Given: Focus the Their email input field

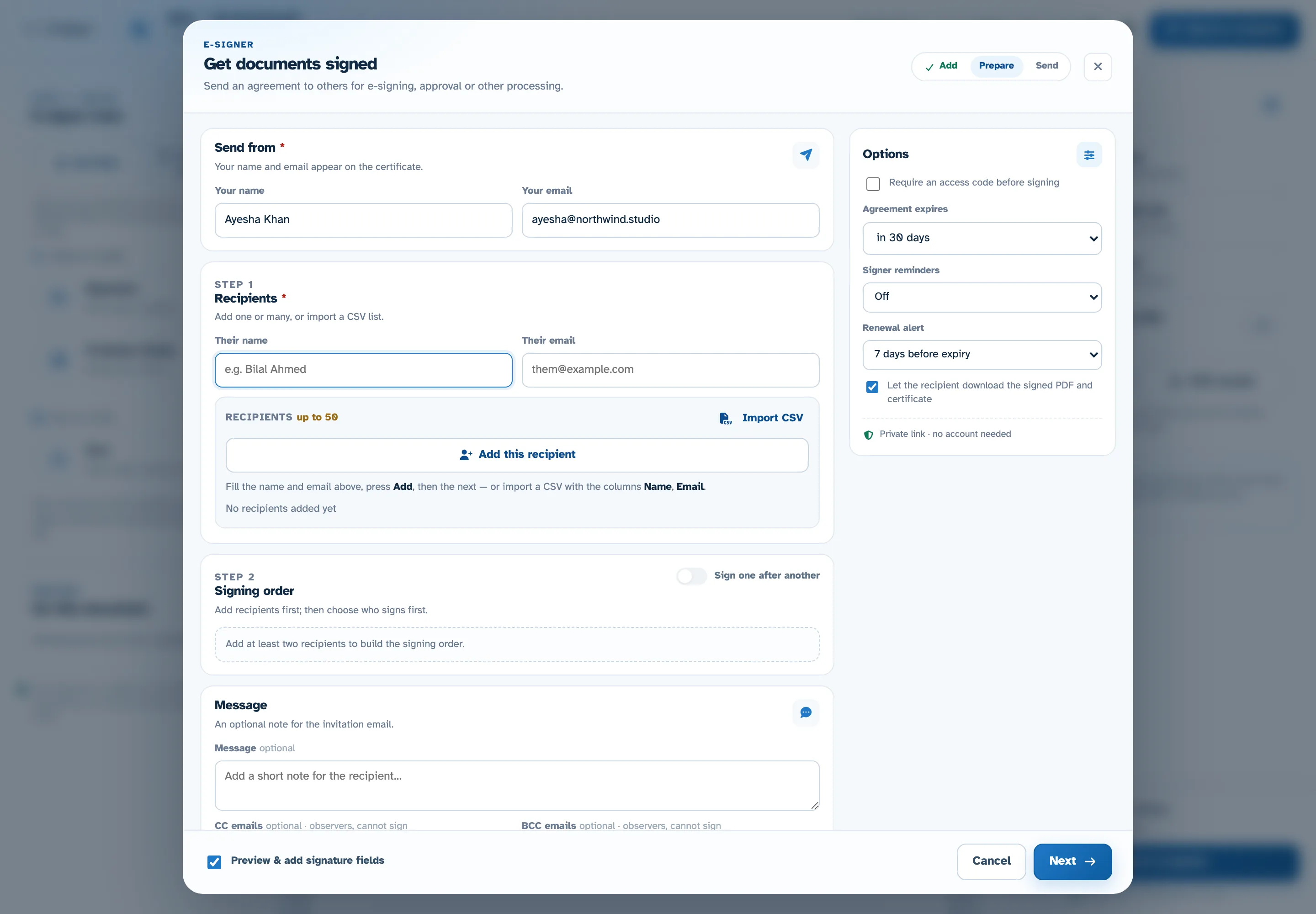Looking at the screenshot, I should tap(670, 370).
